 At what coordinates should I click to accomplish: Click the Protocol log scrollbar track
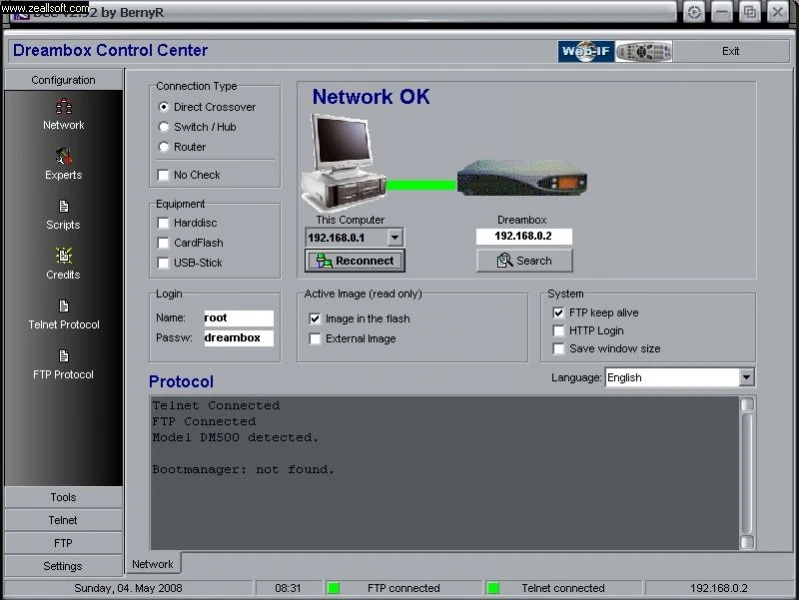[x=747, y=473]
